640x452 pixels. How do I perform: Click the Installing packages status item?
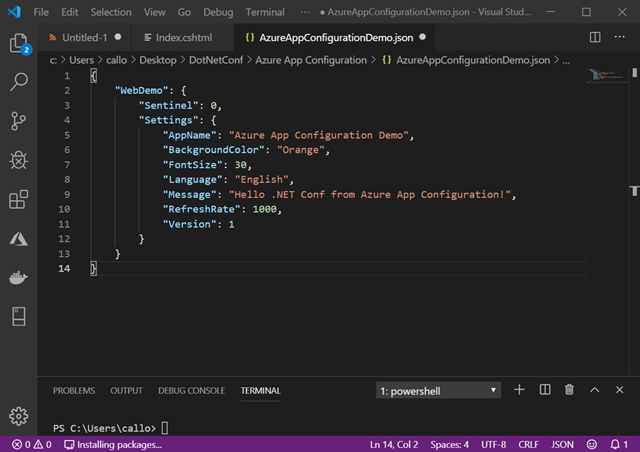[113, 444]
